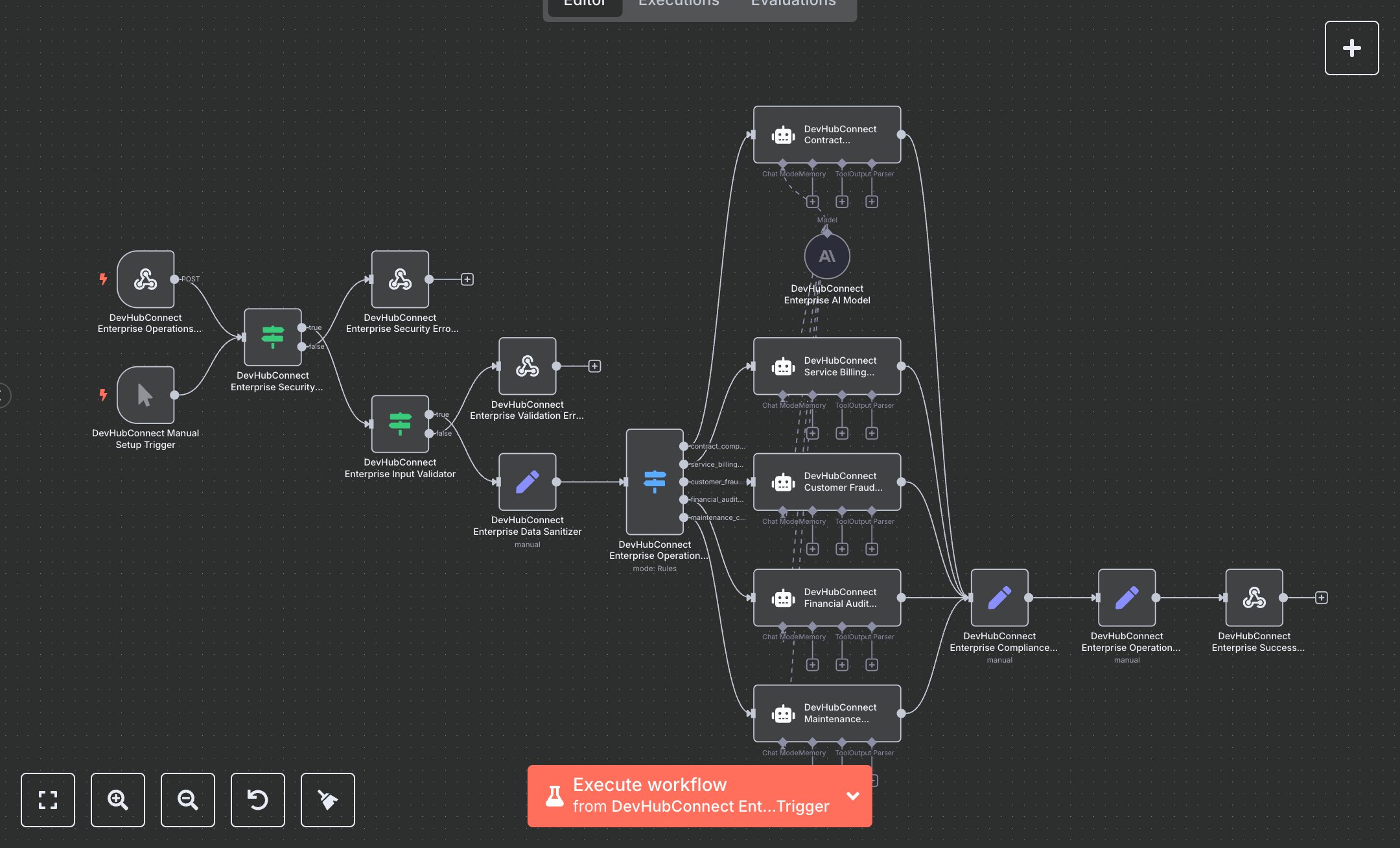This screenshot has width=1400, height=848.
Task: Open the Execute workflow trigger dropdown chevron
Action: [853, 795]
